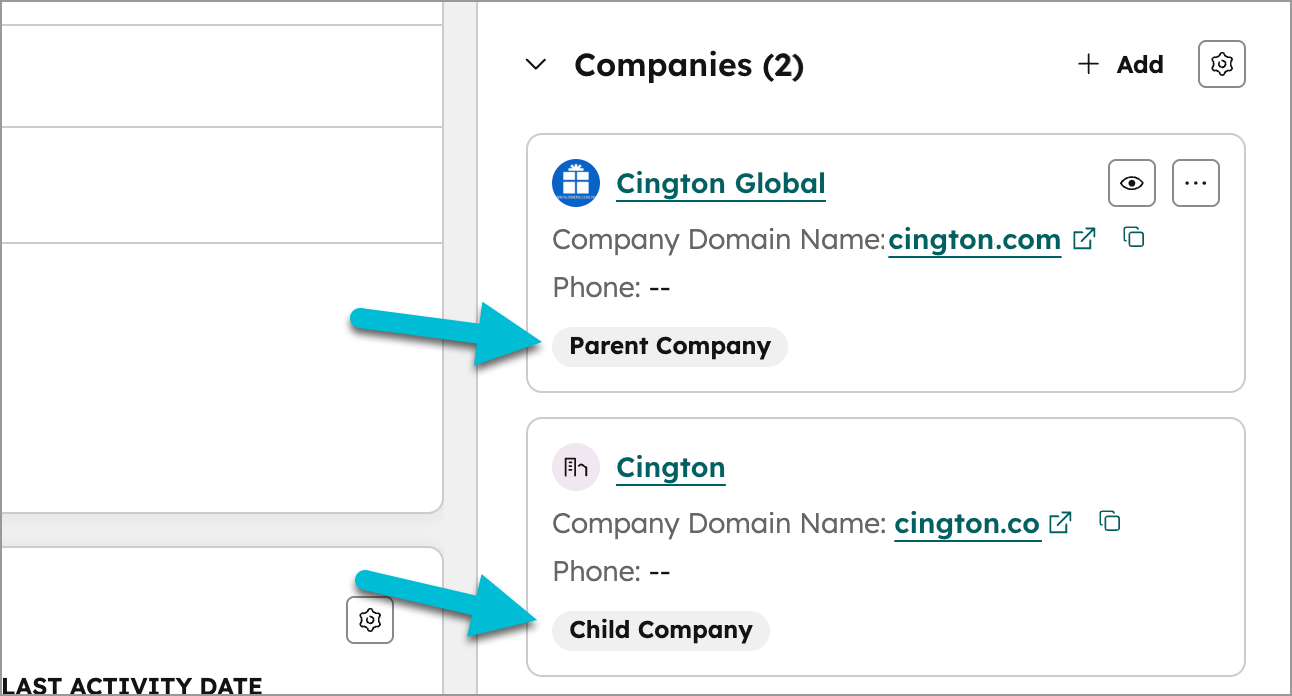Image resolution: width=1292 pixels, height=696 pixels.
Task: Add a new company with the Add button
Action: click(1138, 63)
